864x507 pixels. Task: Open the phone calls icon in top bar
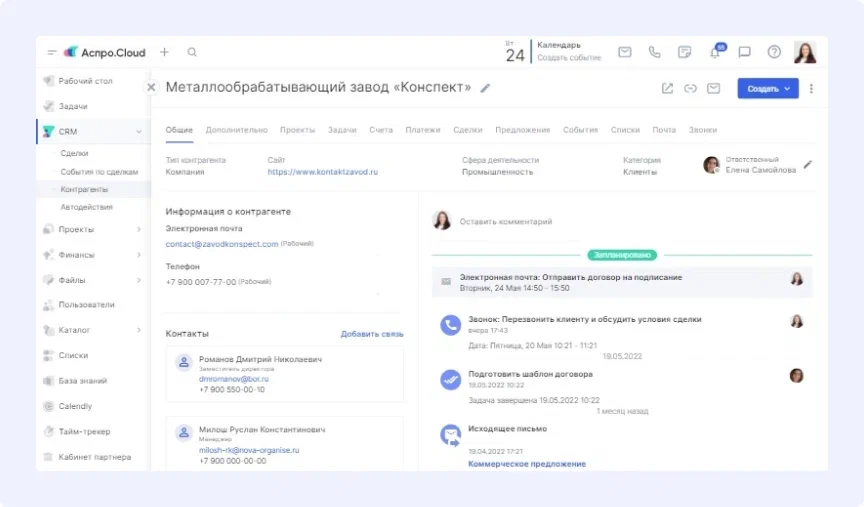click(654, 52)
